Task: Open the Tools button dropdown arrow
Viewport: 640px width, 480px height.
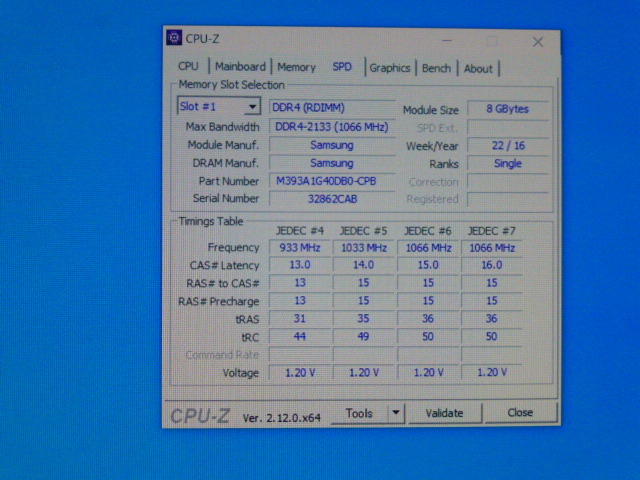Action: [x=396, y=413]
